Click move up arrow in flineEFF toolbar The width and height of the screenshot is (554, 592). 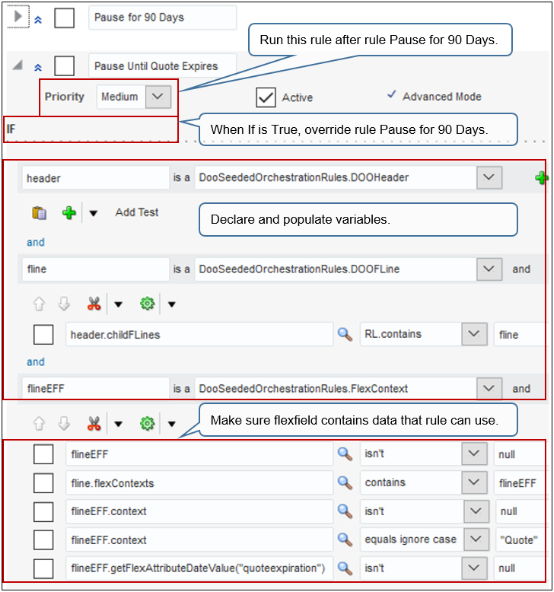(x=39, y=423)
